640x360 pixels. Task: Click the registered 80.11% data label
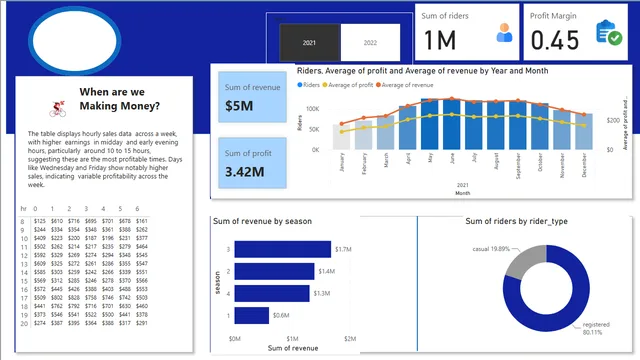tap(596, 329)
